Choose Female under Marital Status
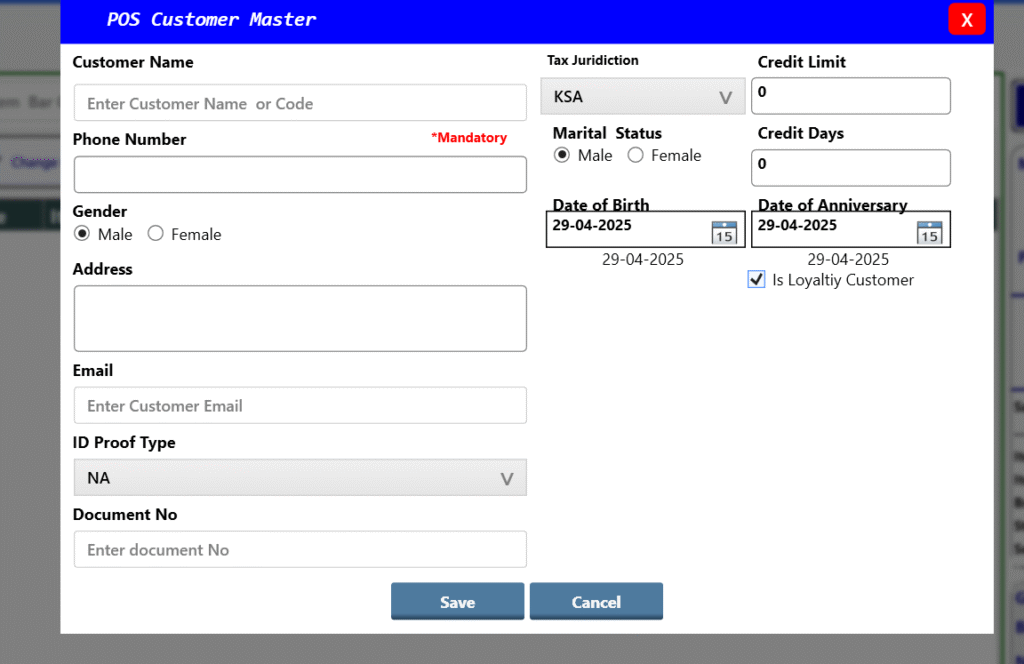The image size is (1024, 664). coord(635,155)
